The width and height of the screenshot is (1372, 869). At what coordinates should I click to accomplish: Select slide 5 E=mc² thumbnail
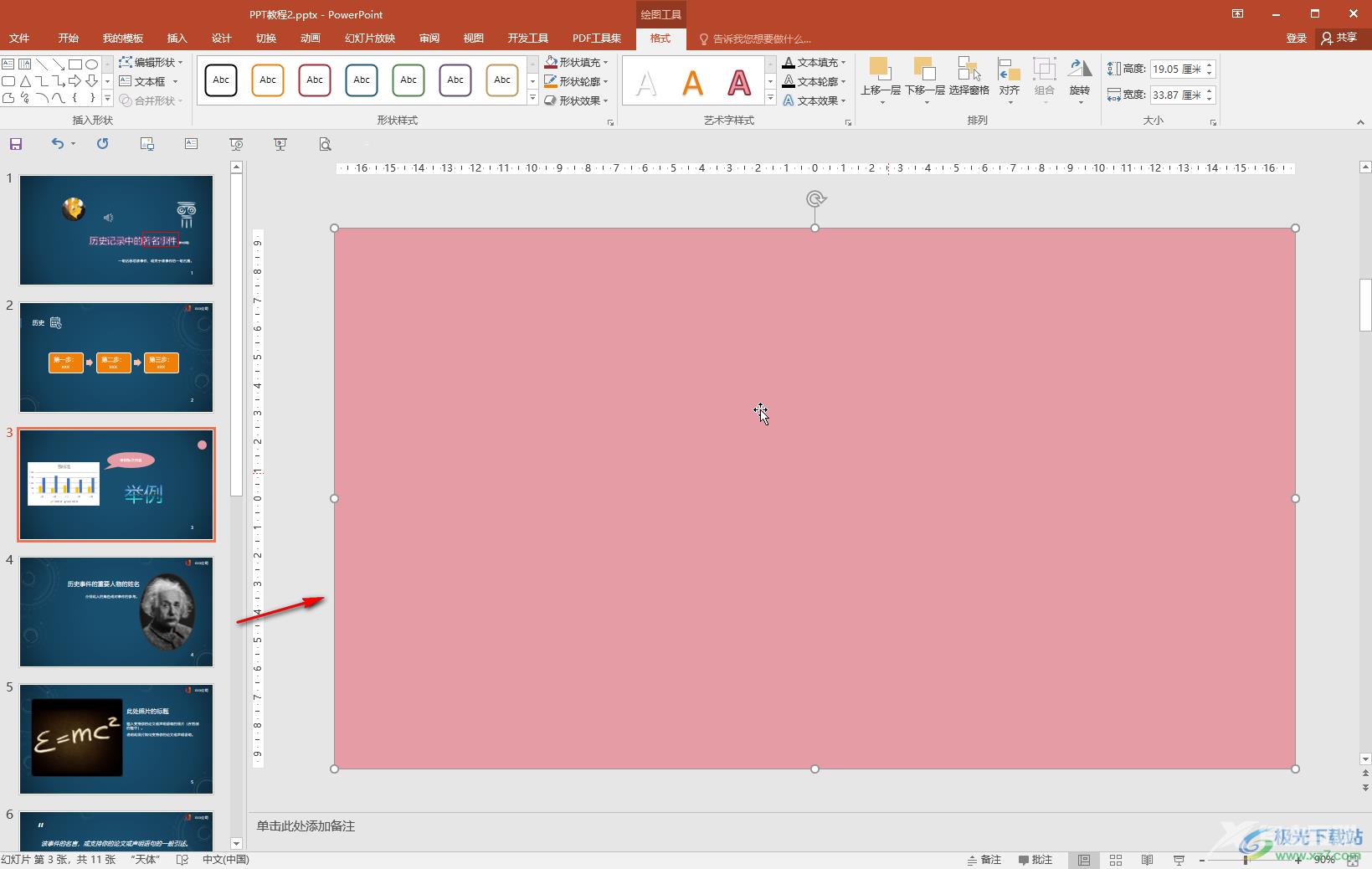click(x=116, y=739)
